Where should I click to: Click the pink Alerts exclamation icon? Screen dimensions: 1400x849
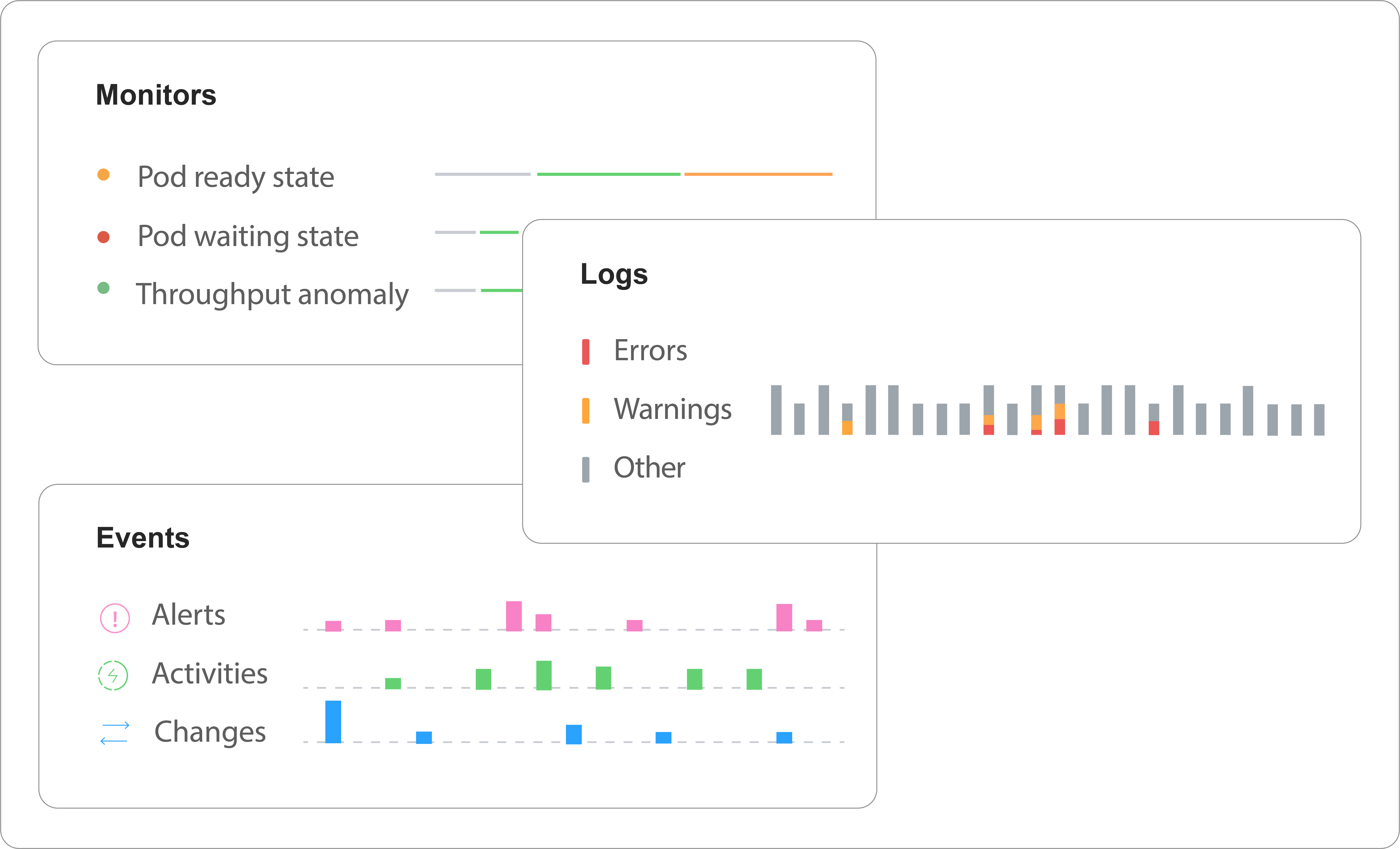115,618
